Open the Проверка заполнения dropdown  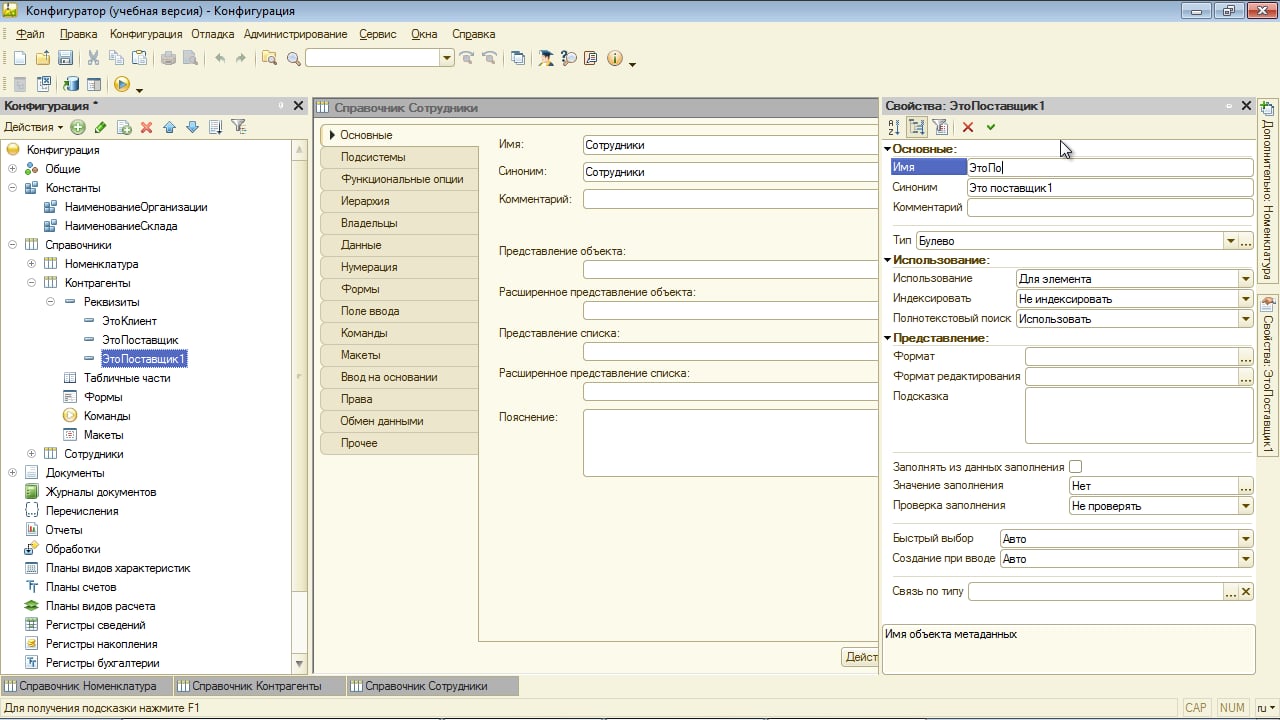tap(1245, 506)
